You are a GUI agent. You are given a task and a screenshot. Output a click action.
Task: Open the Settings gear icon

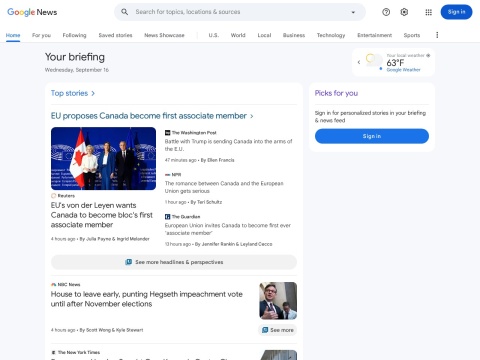tap(404, 12)
